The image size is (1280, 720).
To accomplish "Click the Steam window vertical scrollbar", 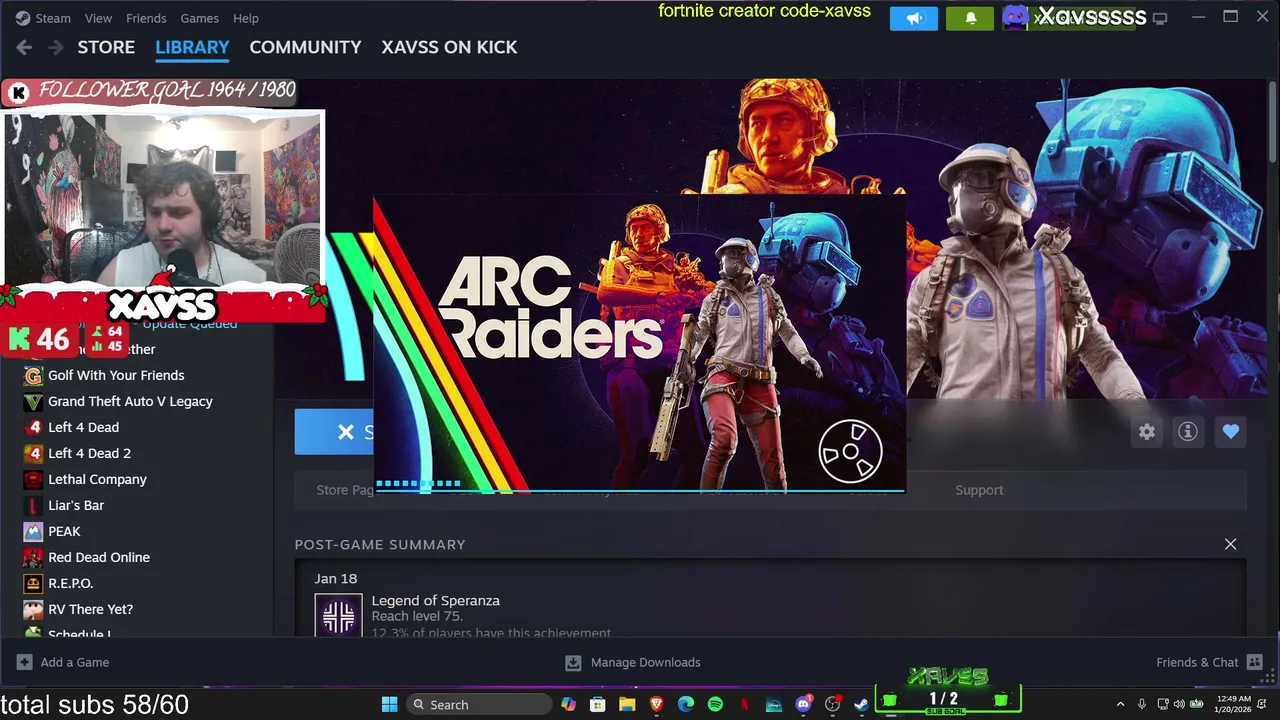I will (1272, 120).
